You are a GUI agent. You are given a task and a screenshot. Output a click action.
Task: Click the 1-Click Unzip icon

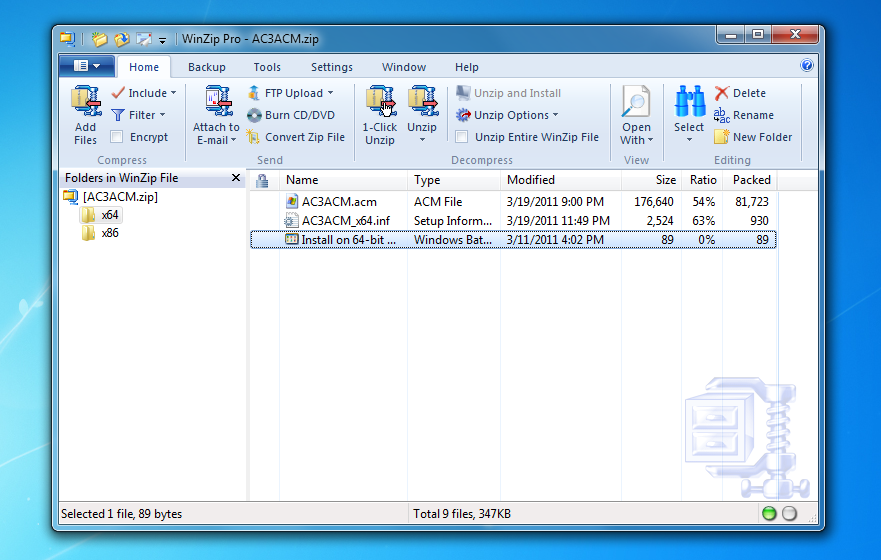click(x=381, y=101)
